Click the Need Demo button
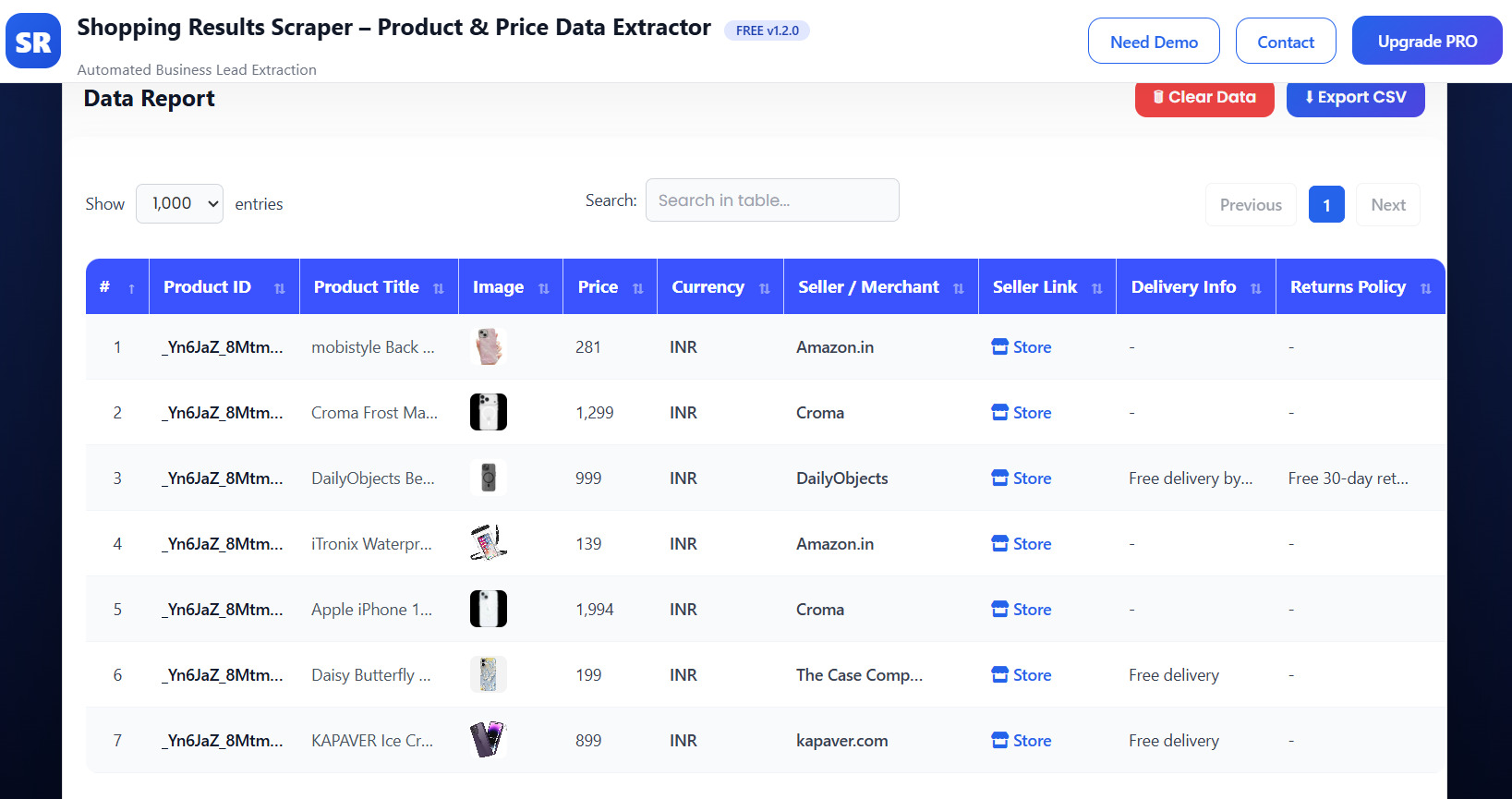This screenshot has height=799, width=1512. (1154, 42)
